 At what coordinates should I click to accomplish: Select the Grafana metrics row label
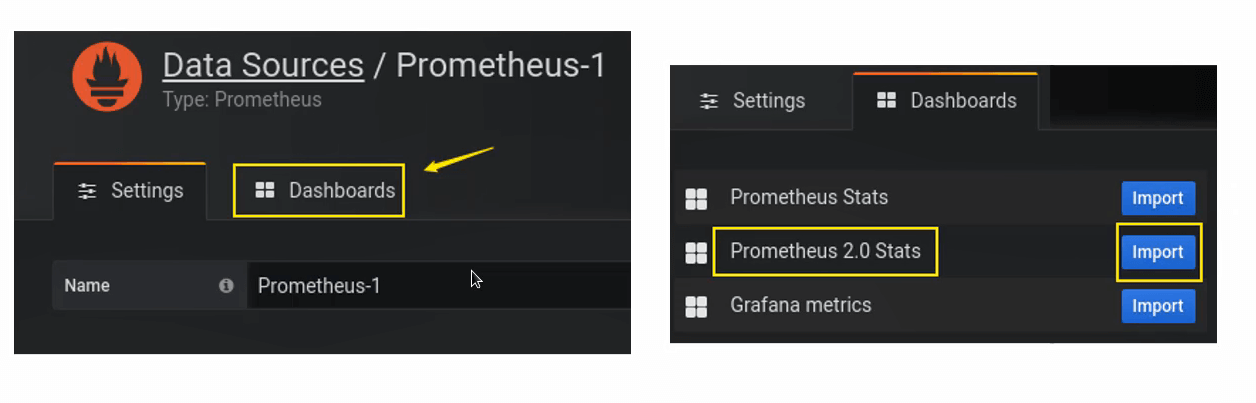801,305
